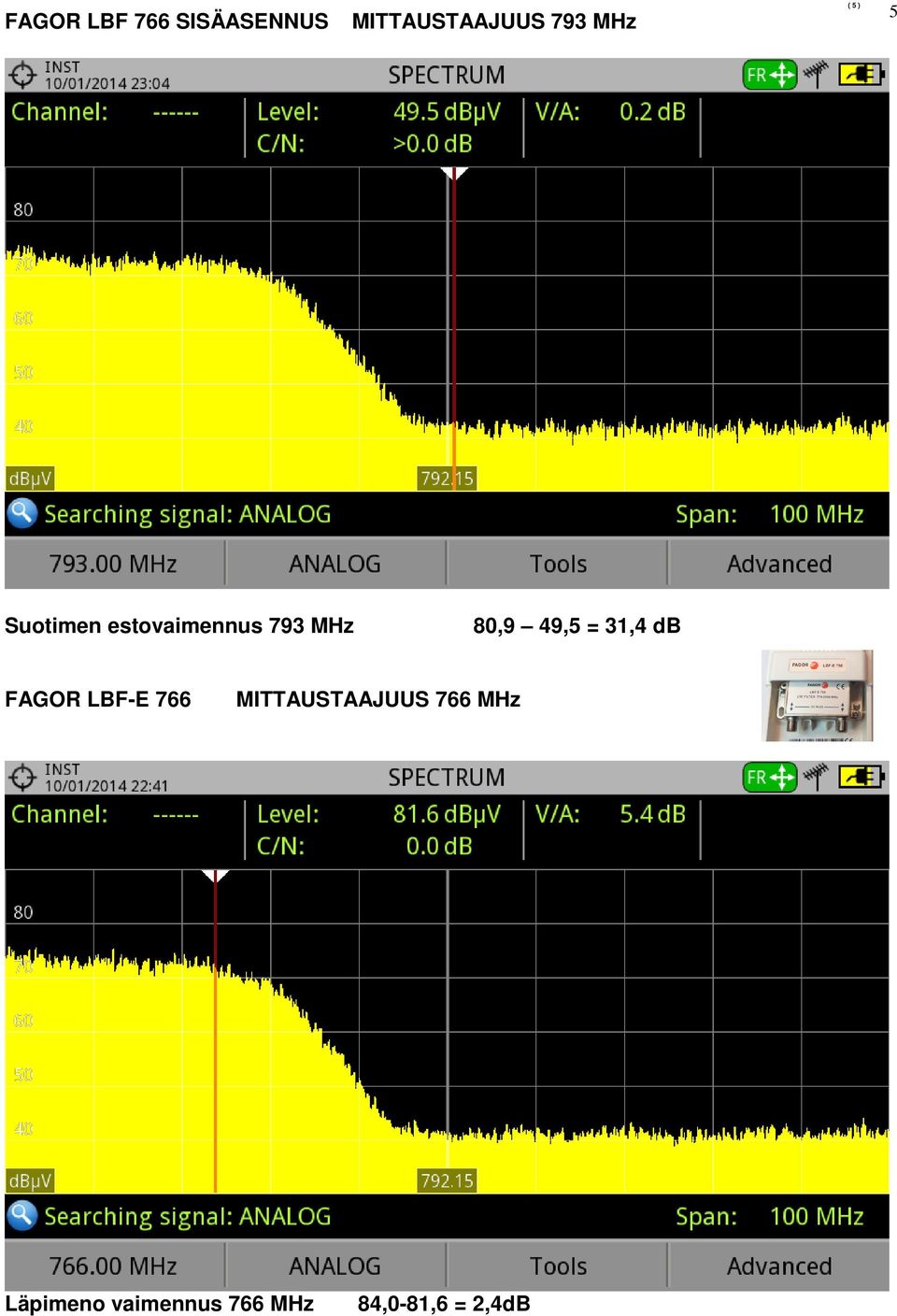The height and width of the screenshot is (1316, 897).
Task: Click the V/A 5.4 dB value
Action: [652, 815]
